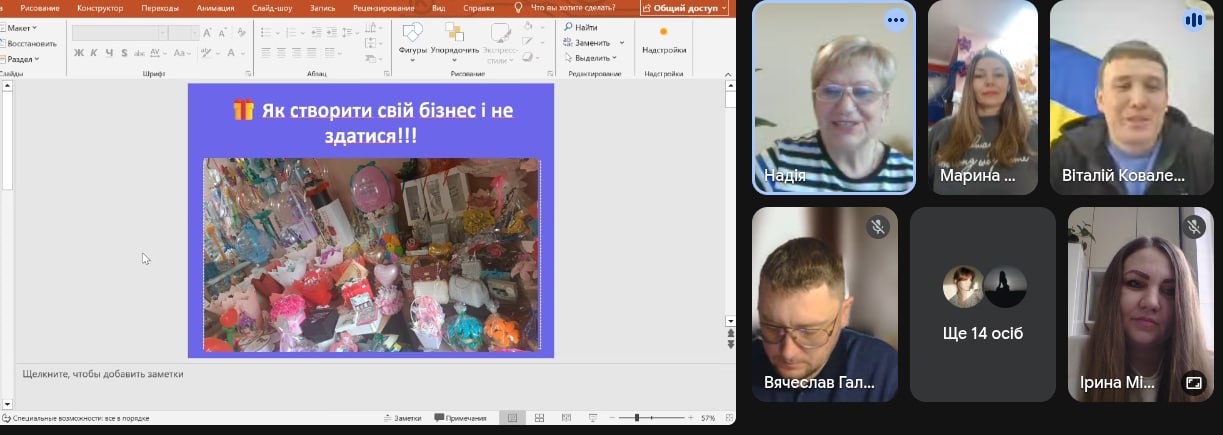Open more options on Надія's video tile
This screenshot has height=435, width=1223.
click(x=895, y=20)
